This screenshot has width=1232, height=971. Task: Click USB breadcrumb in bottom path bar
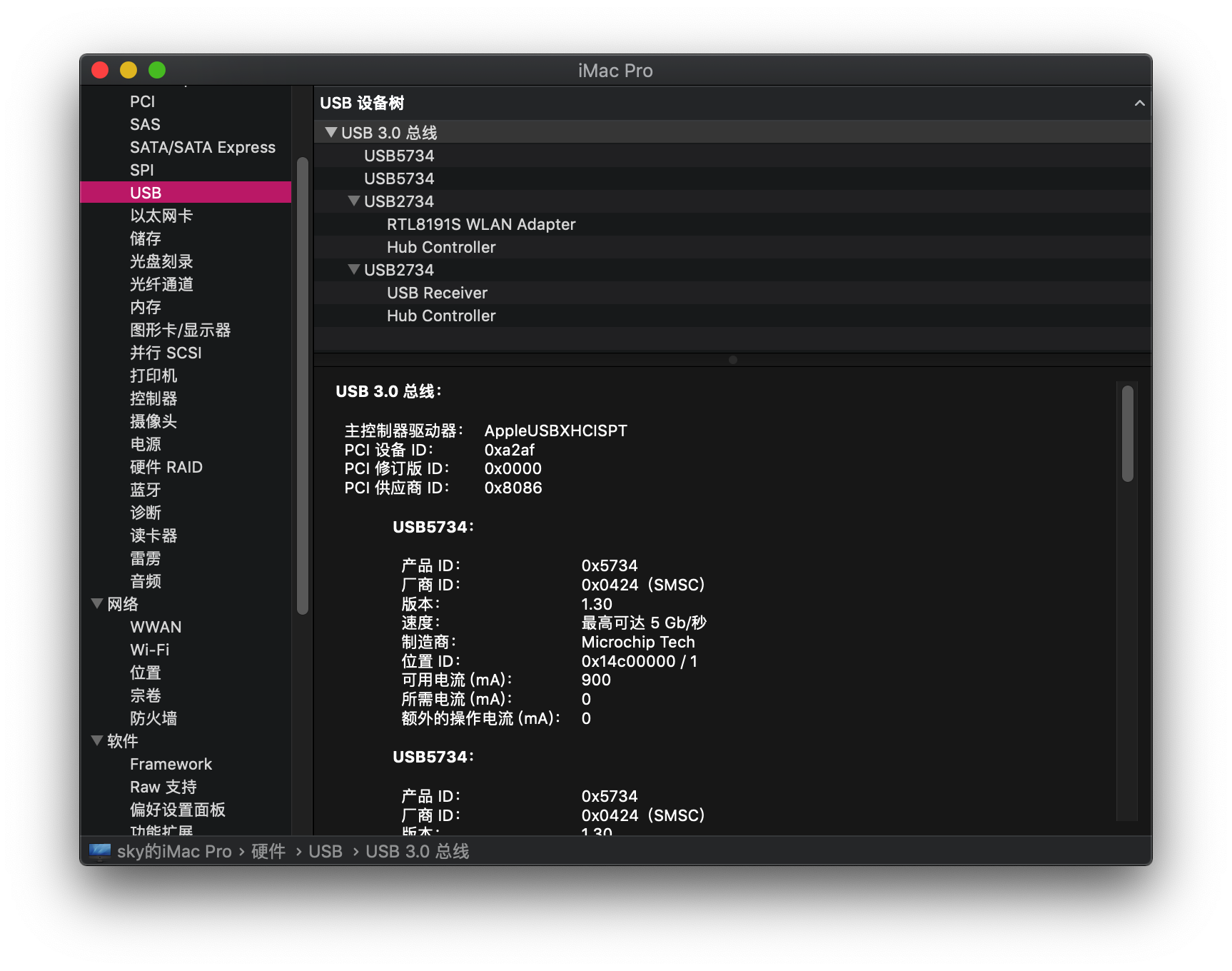point(325,851)
